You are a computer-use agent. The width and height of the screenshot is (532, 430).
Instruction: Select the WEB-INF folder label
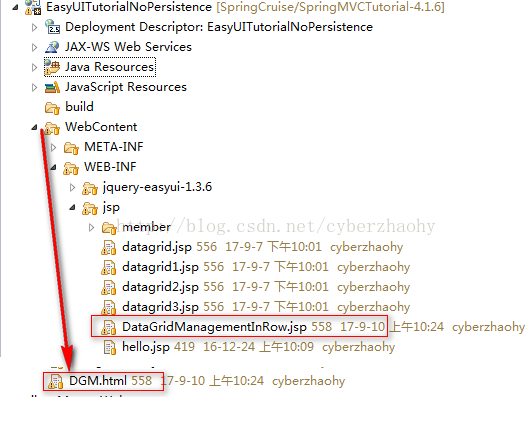click(x=110, y=167)
